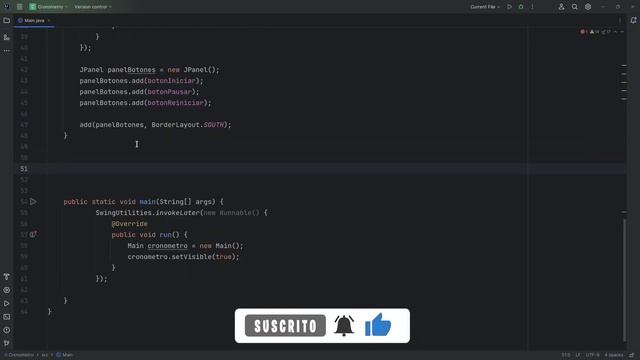The height and width of the screenshot is (360, 640).
Task: Open the Version control dropdown
Action: [x=93, y=7]
